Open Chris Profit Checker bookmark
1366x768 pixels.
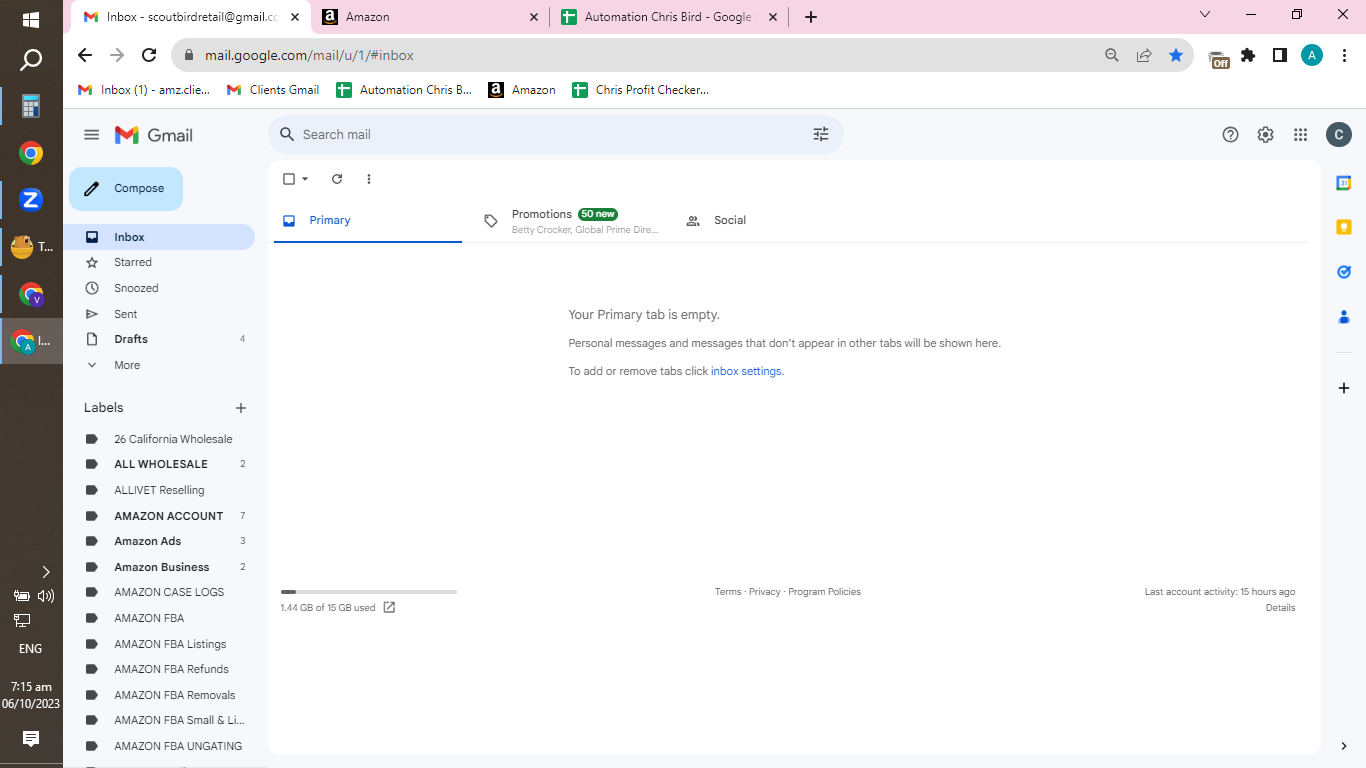(x=640, y=90)
